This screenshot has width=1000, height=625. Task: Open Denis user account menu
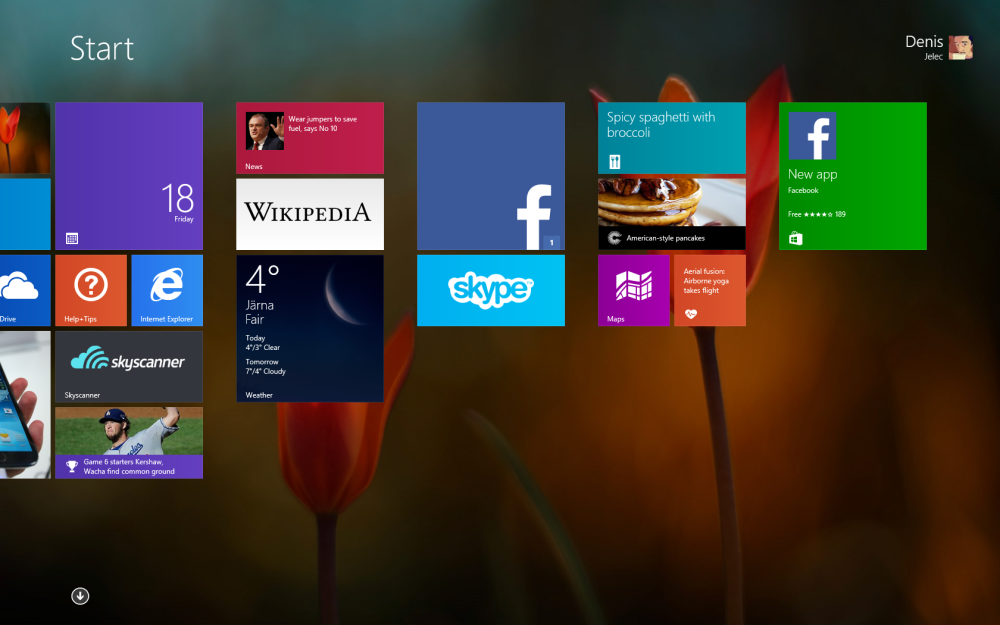click(938, 47)
